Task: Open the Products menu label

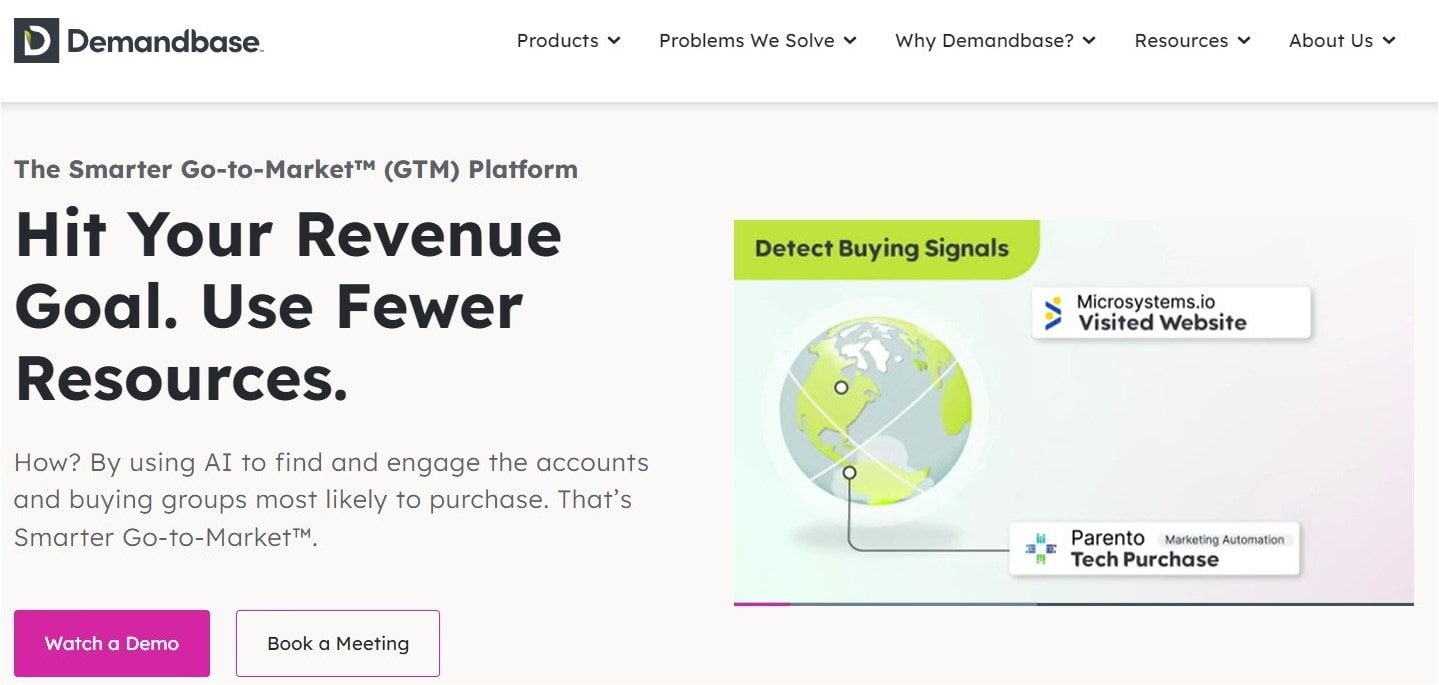Action: tap(557, 41)
